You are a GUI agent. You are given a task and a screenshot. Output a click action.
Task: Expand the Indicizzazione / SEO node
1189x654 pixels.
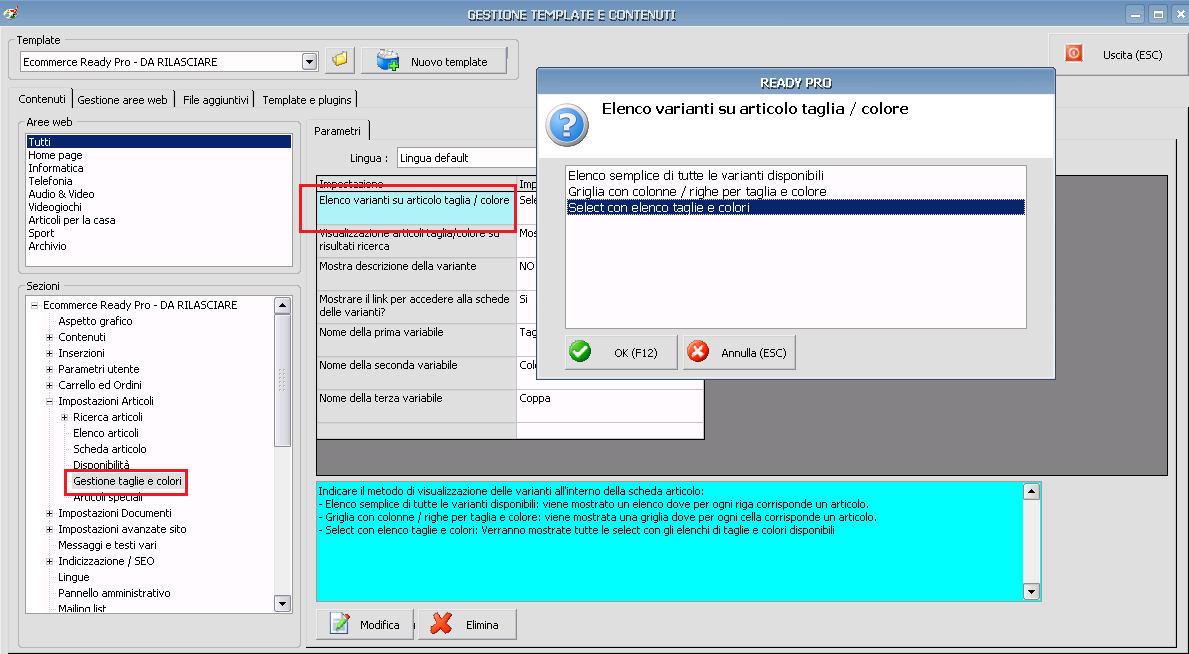(49, 561)
